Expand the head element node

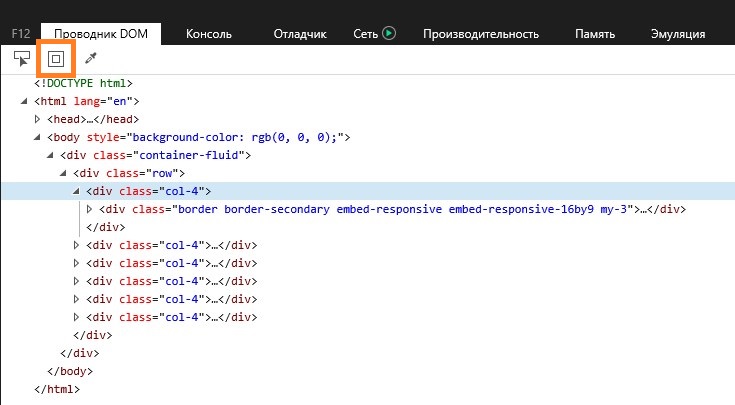tap(38, 119)
